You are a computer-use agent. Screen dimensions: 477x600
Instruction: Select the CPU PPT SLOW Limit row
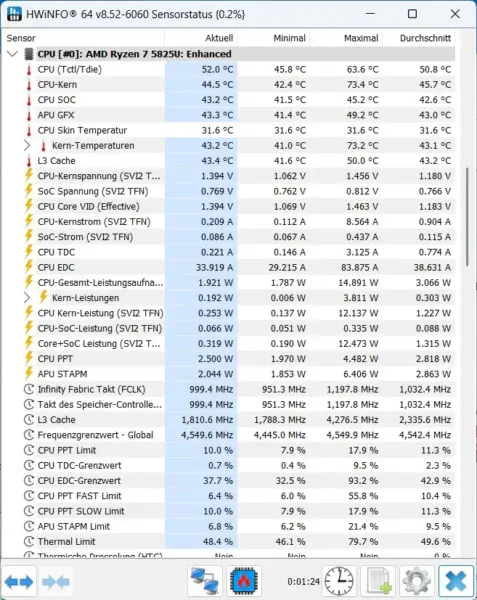(x=230, y=511)
